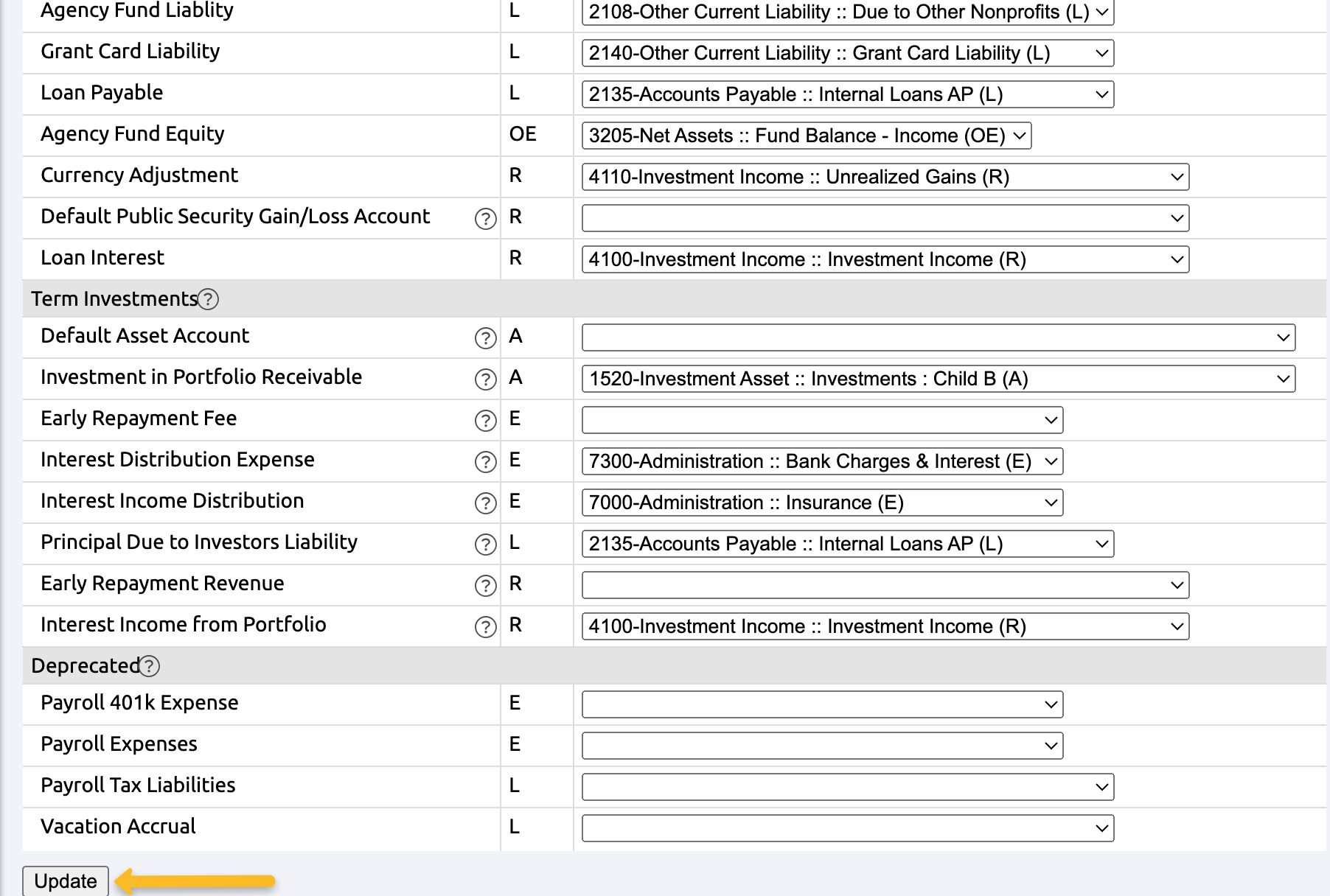Click the Currency Adjustment row label

pos(139,175)
